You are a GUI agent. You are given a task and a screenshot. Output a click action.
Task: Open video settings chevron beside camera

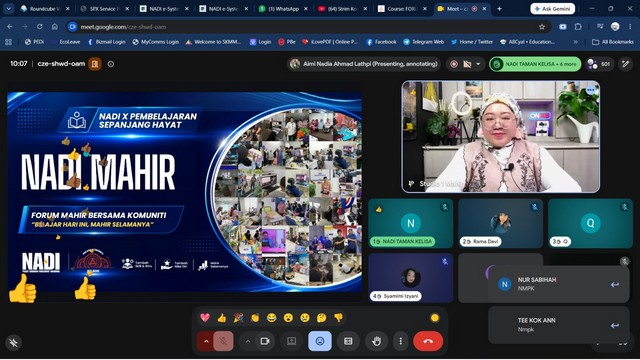pos(248,341)
